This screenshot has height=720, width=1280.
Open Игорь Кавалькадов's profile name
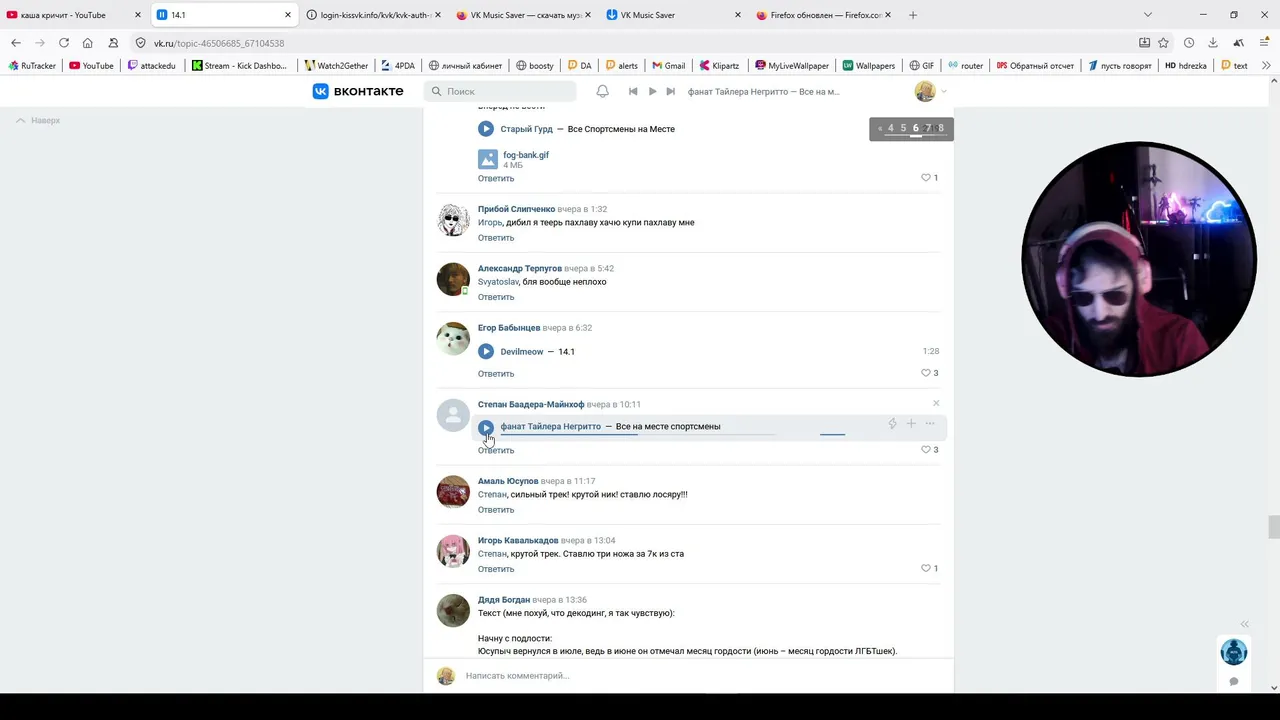(x=518, y=540)
